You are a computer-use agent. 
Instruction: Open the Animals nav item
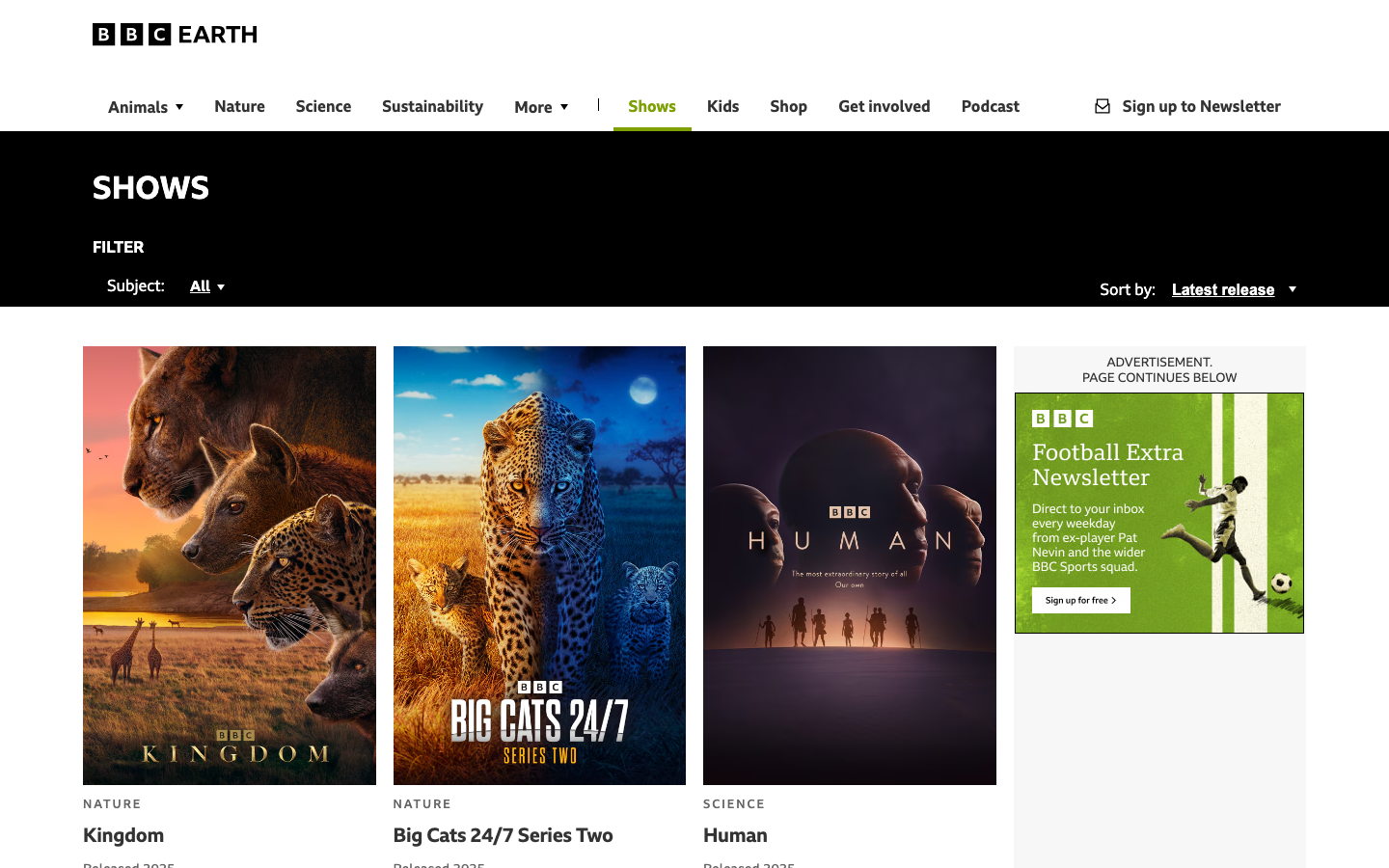click(138, 107)
